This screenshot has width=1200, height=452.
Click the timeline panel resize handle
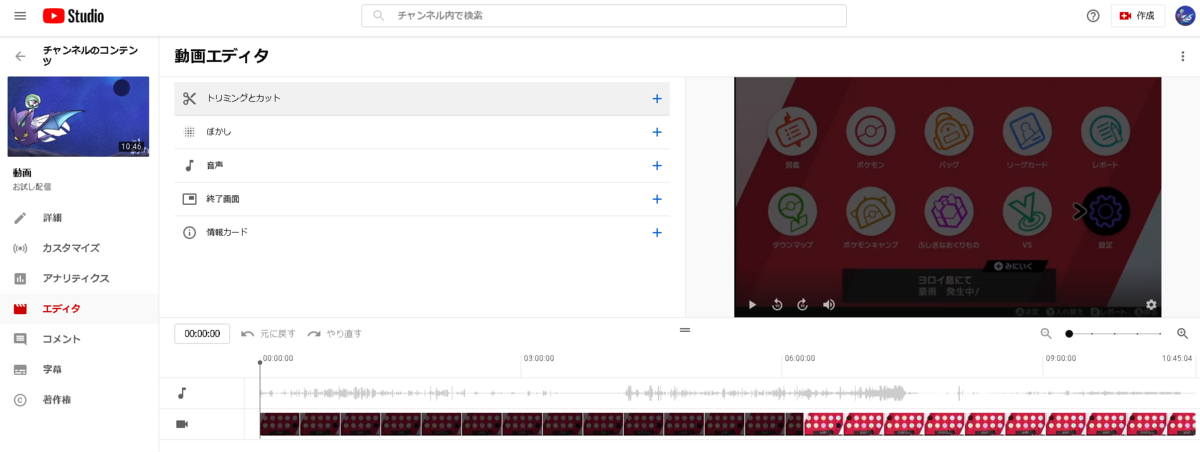click(x=685, y=329)
